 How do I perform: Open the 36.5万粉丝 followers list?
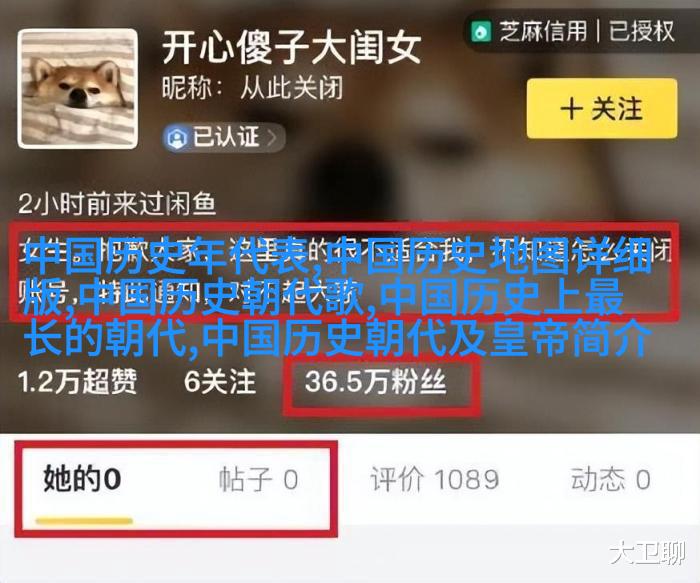pos(375,383)
